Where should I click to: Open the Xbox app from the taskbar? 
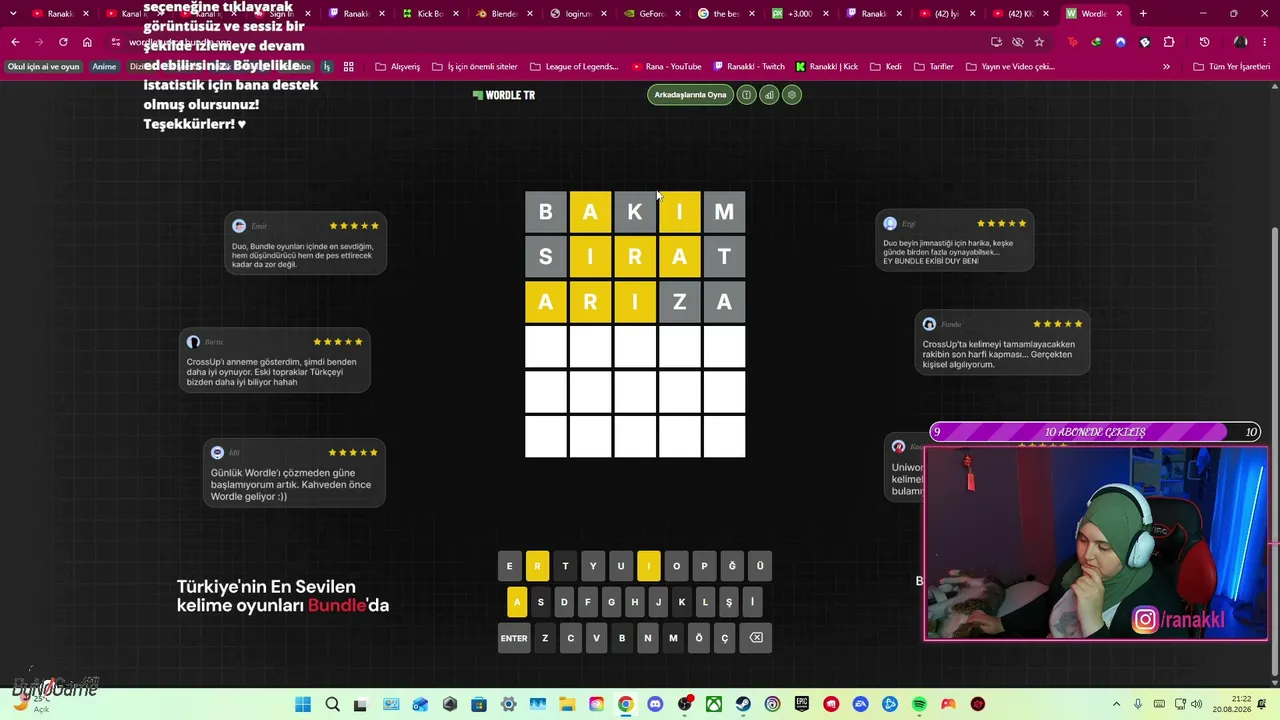pos(714,704)
